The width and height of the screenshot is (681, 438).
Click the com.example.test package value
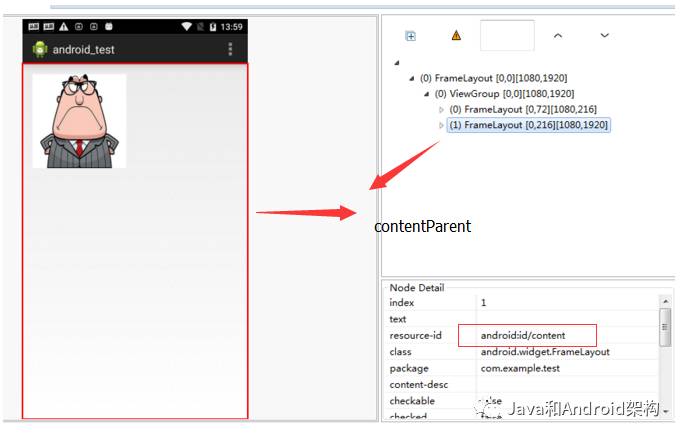[520, 368]
